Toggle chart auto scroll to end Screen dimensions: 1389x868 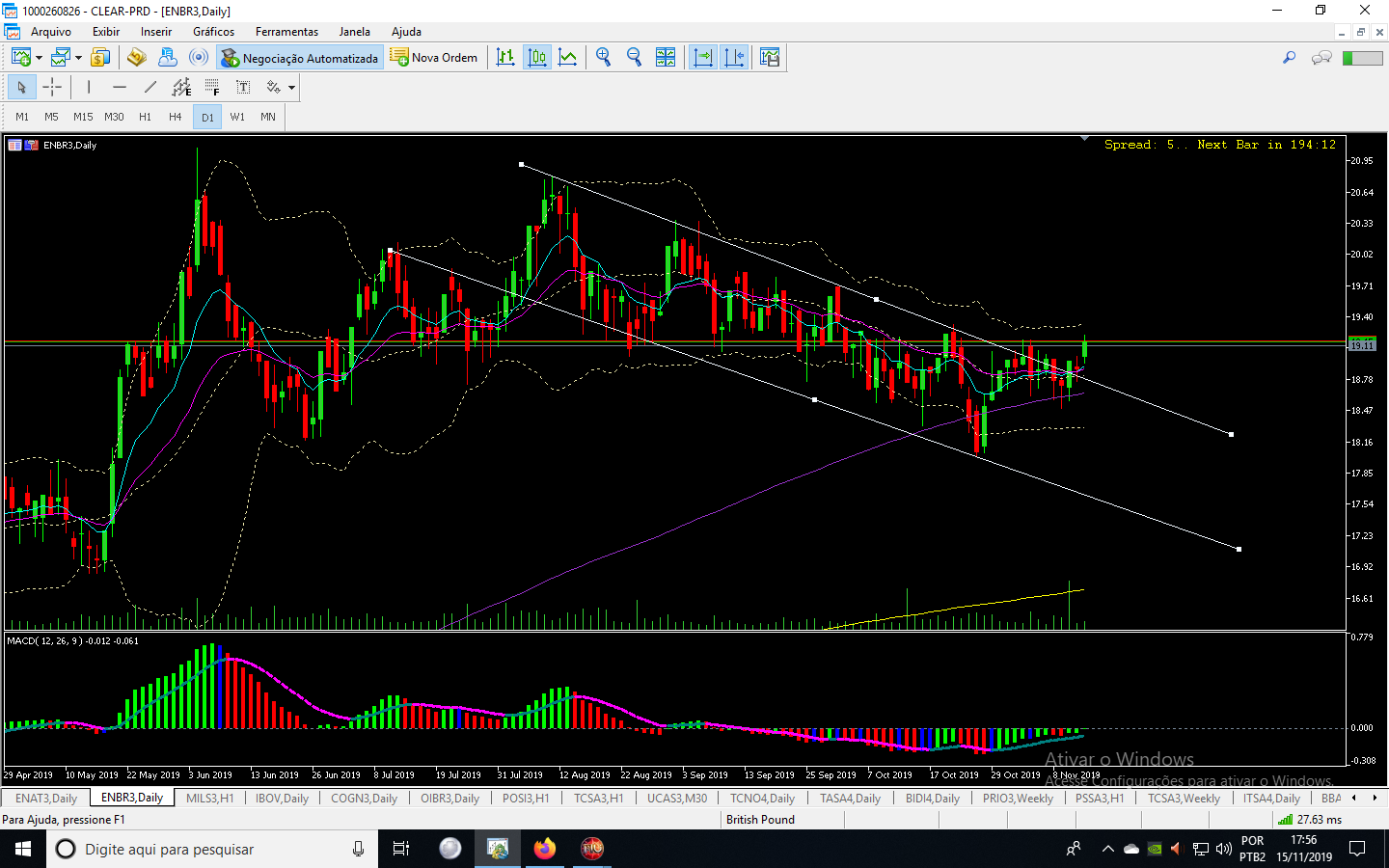[703, 58]
